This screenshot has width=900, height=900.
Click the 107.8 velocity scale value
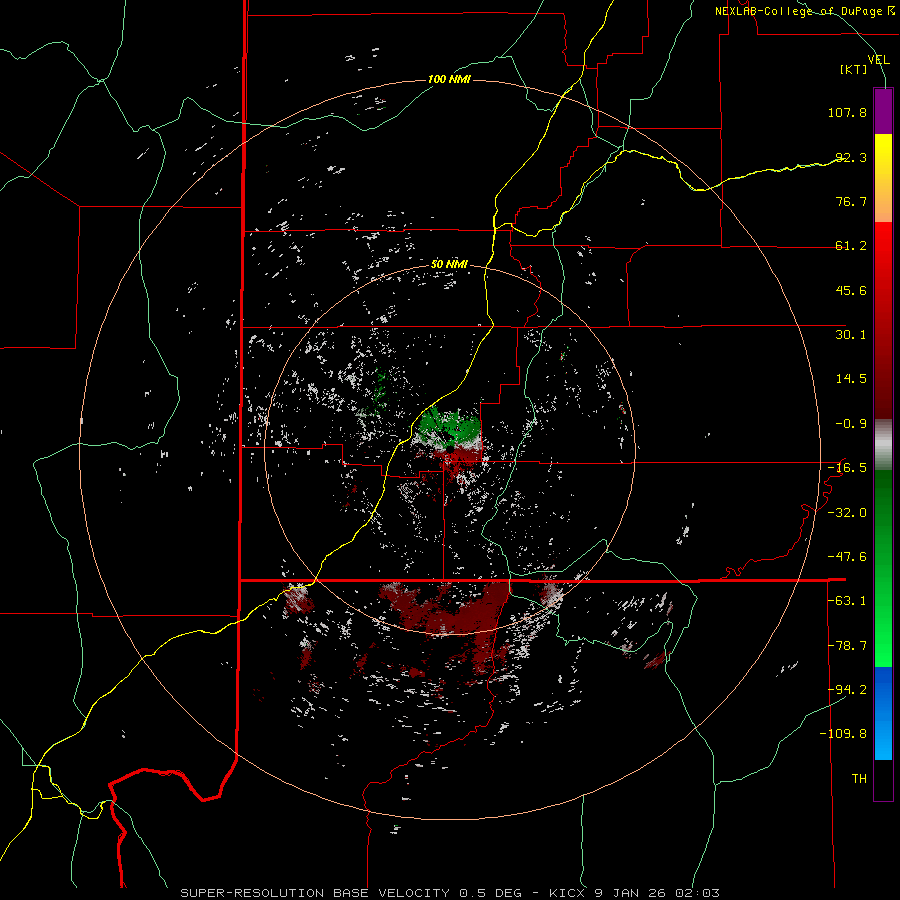847,112
